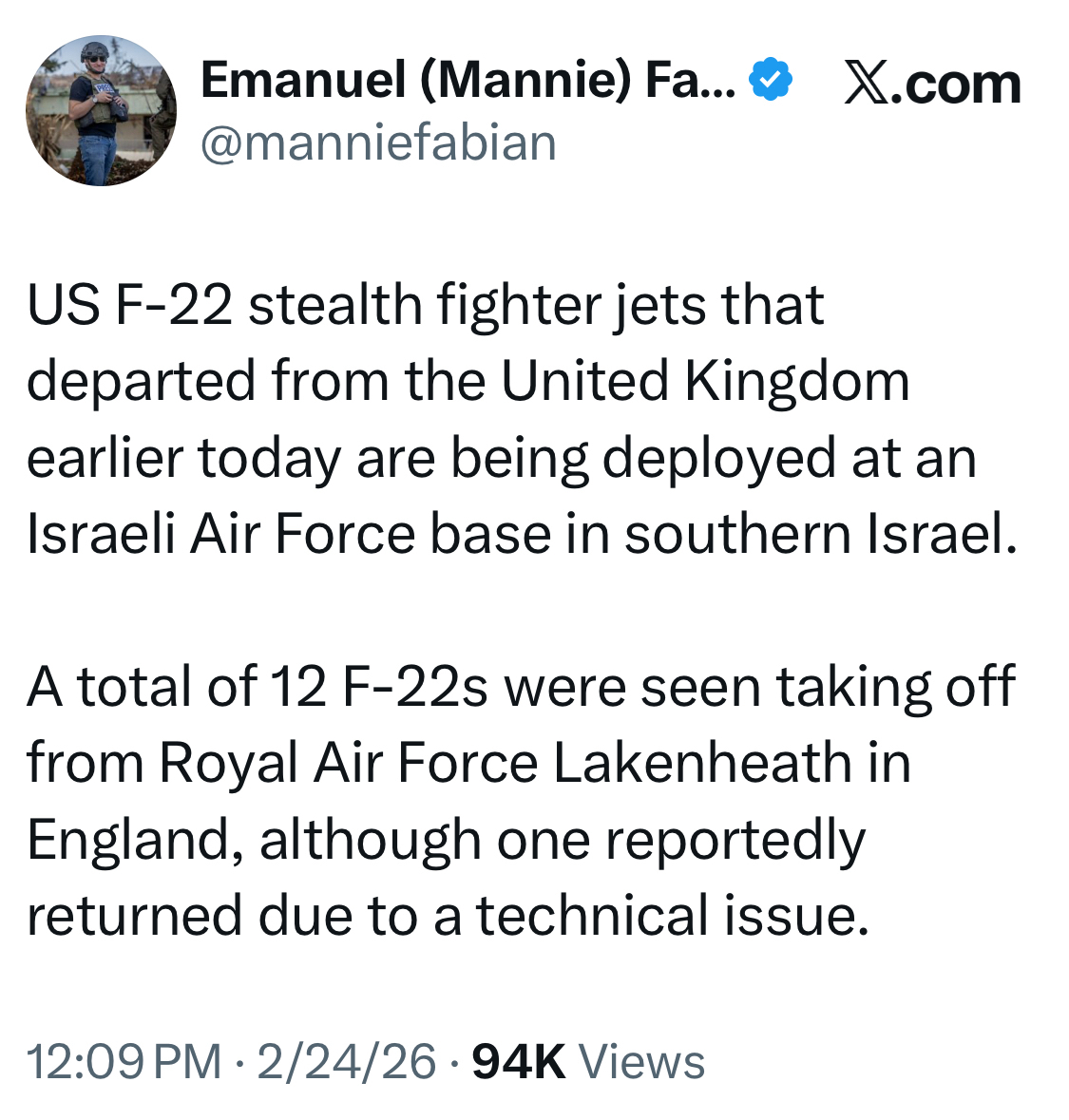The height and width of the screenshot is (1120, 1069).
Task: Open Emanuel Fabian's profile avatar photo
Action: [101, 112]
